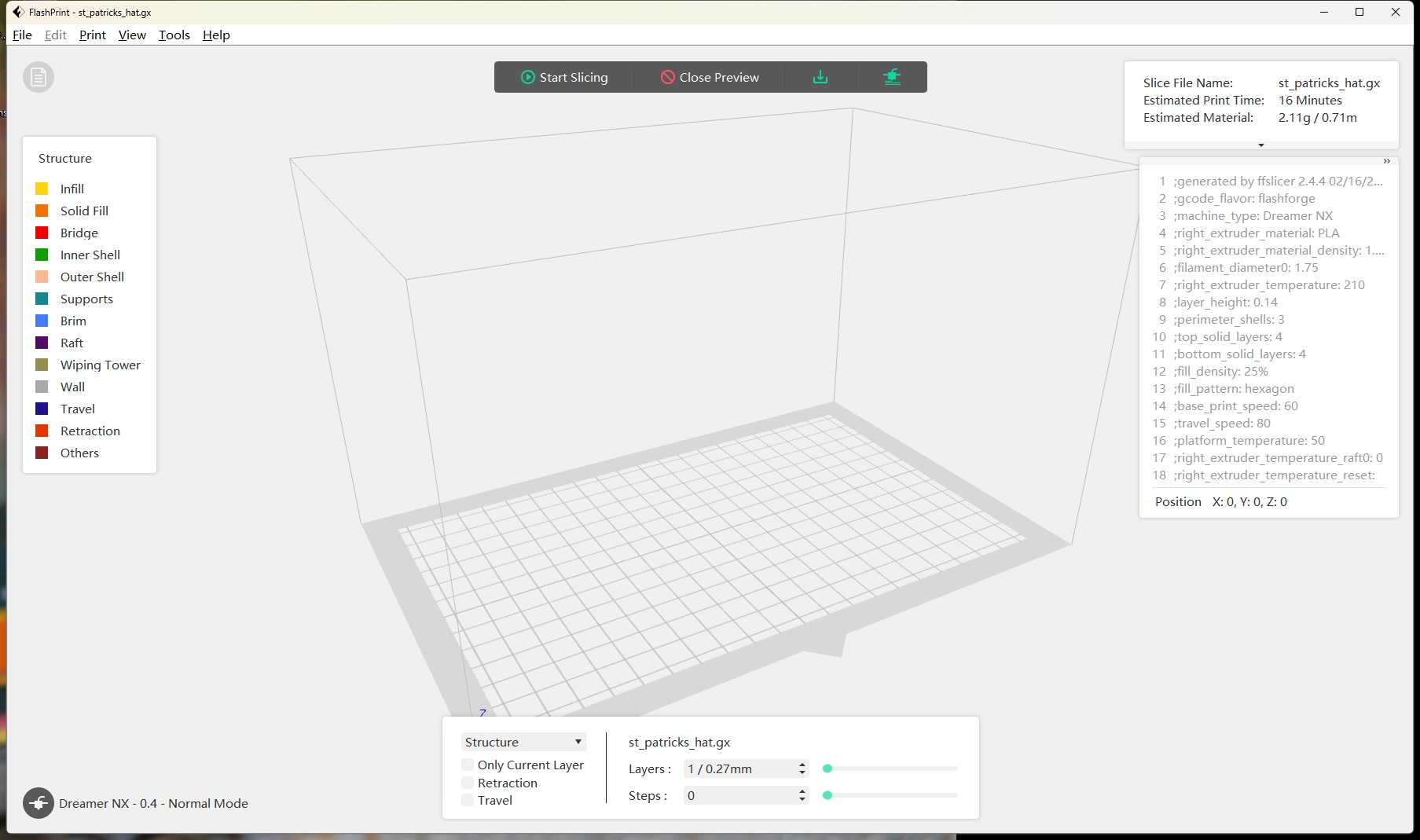Click the printer connection icon at bottom-left
This screenshot has height=840, width=1420.
[x=39, y=803]
